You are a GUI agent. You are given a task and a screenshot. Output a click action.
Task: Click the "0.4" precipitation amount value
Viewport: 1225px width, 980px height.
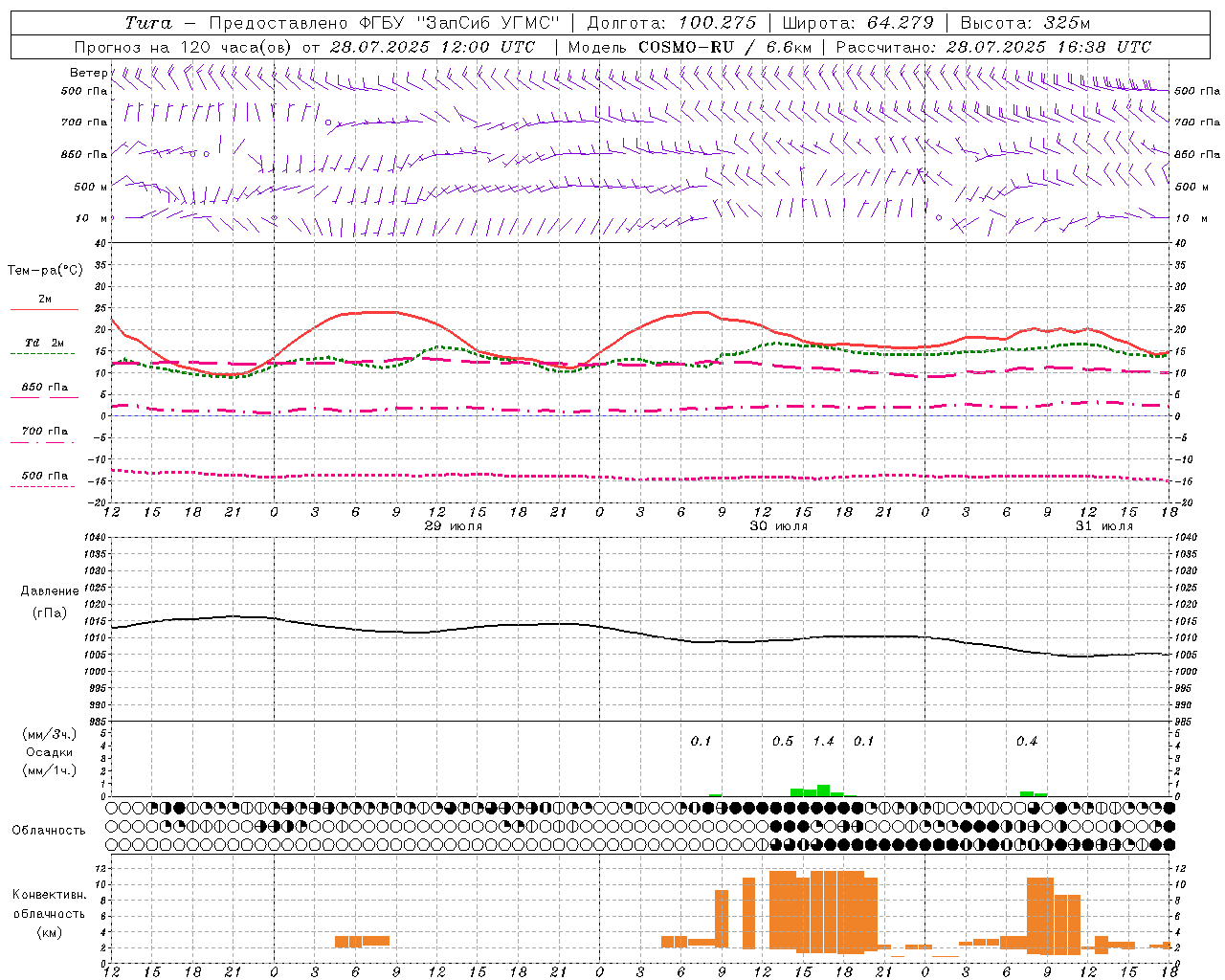(x=1027, y=742)
